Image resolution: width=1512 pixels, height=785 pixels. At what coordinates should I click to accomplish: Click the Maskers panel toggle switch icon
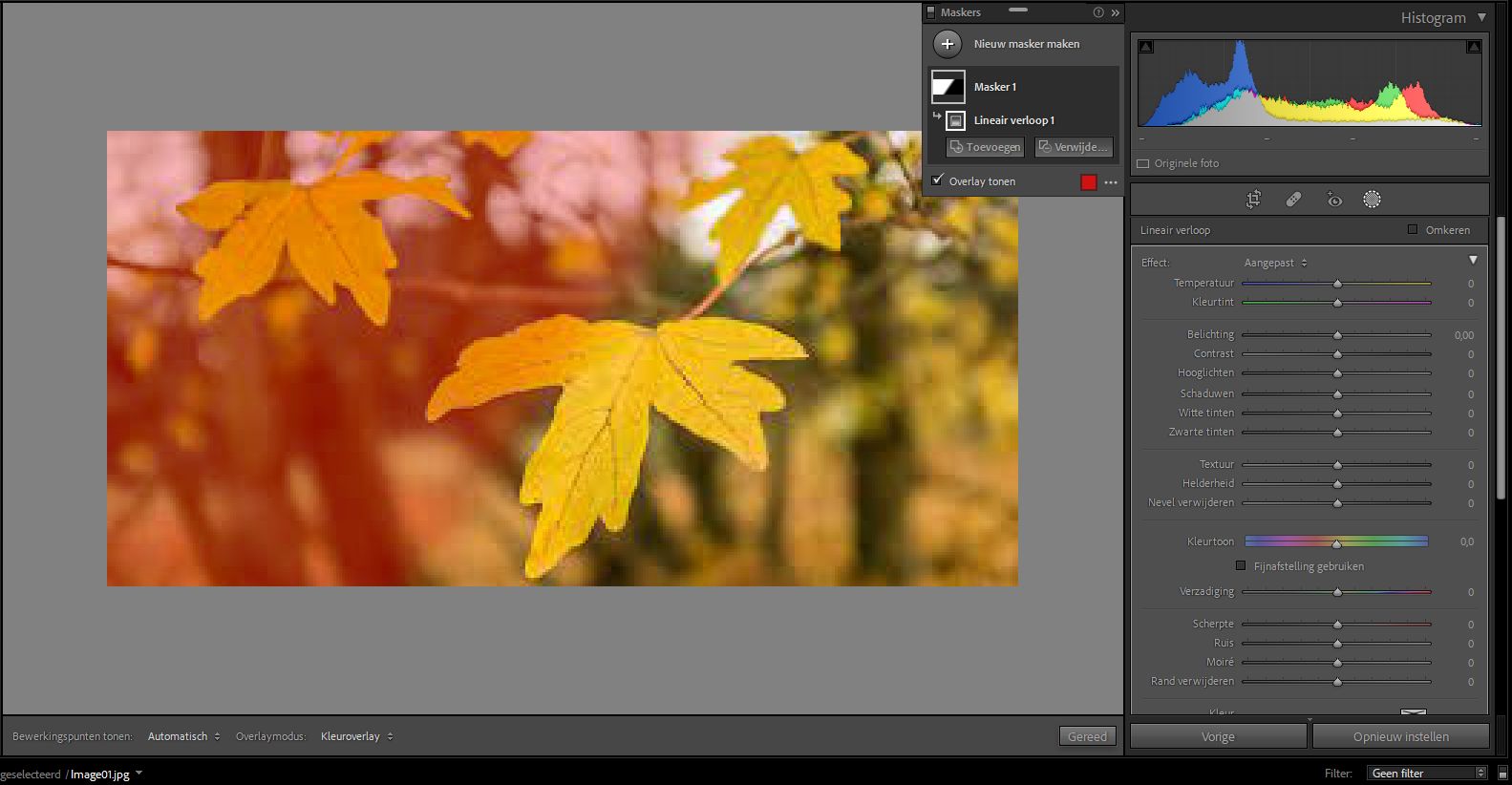point(931,12)
